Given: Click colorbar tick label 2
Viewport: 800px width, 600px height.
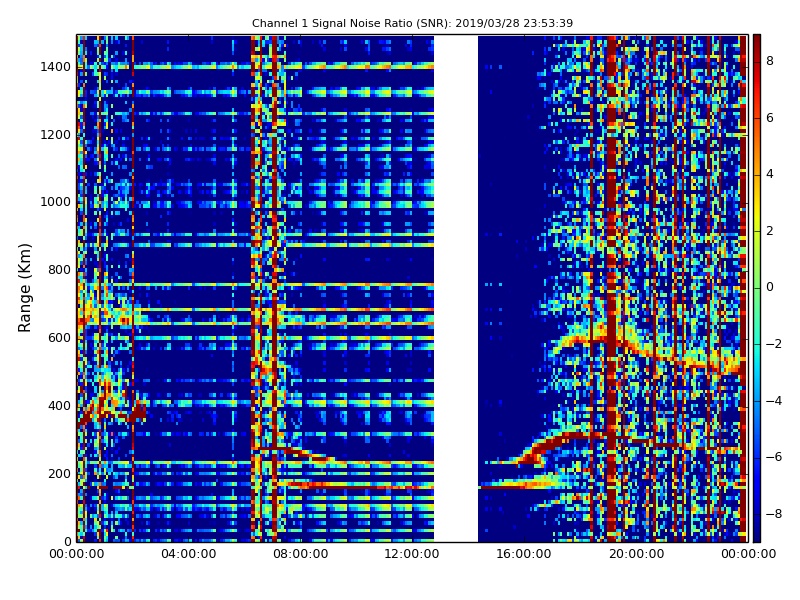Looking at the screenshot, I should point(770,231).
